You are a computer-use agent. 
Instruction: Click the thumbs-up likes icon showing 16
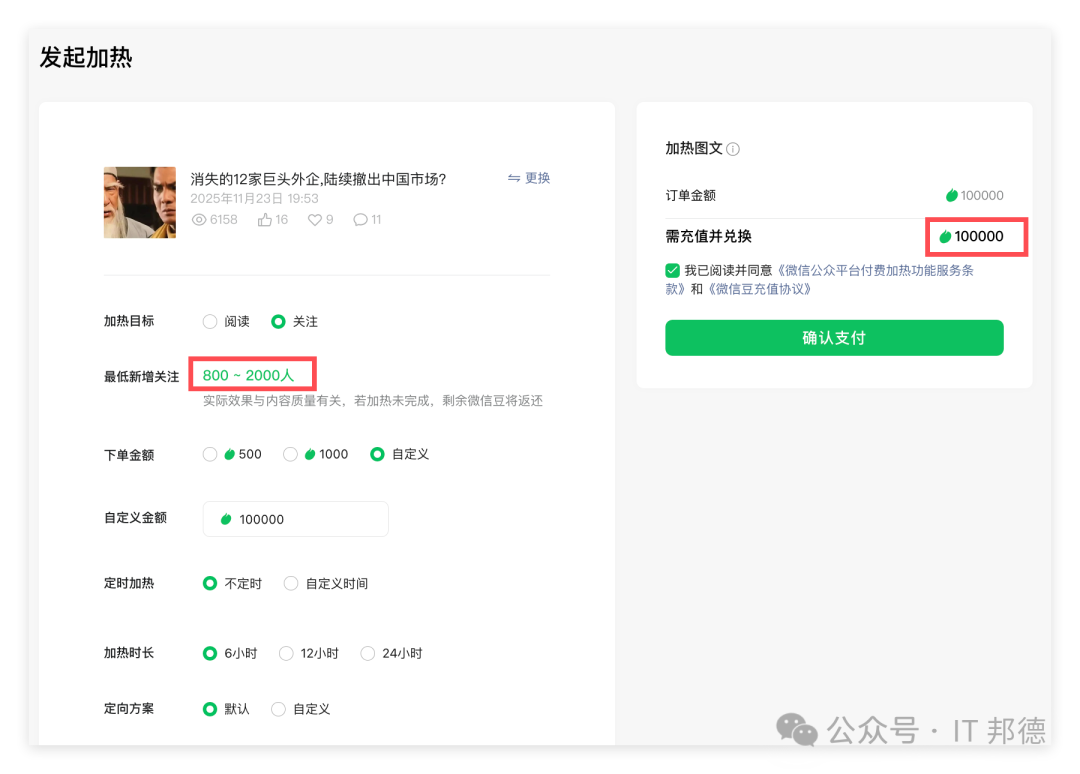pos(264,220)
